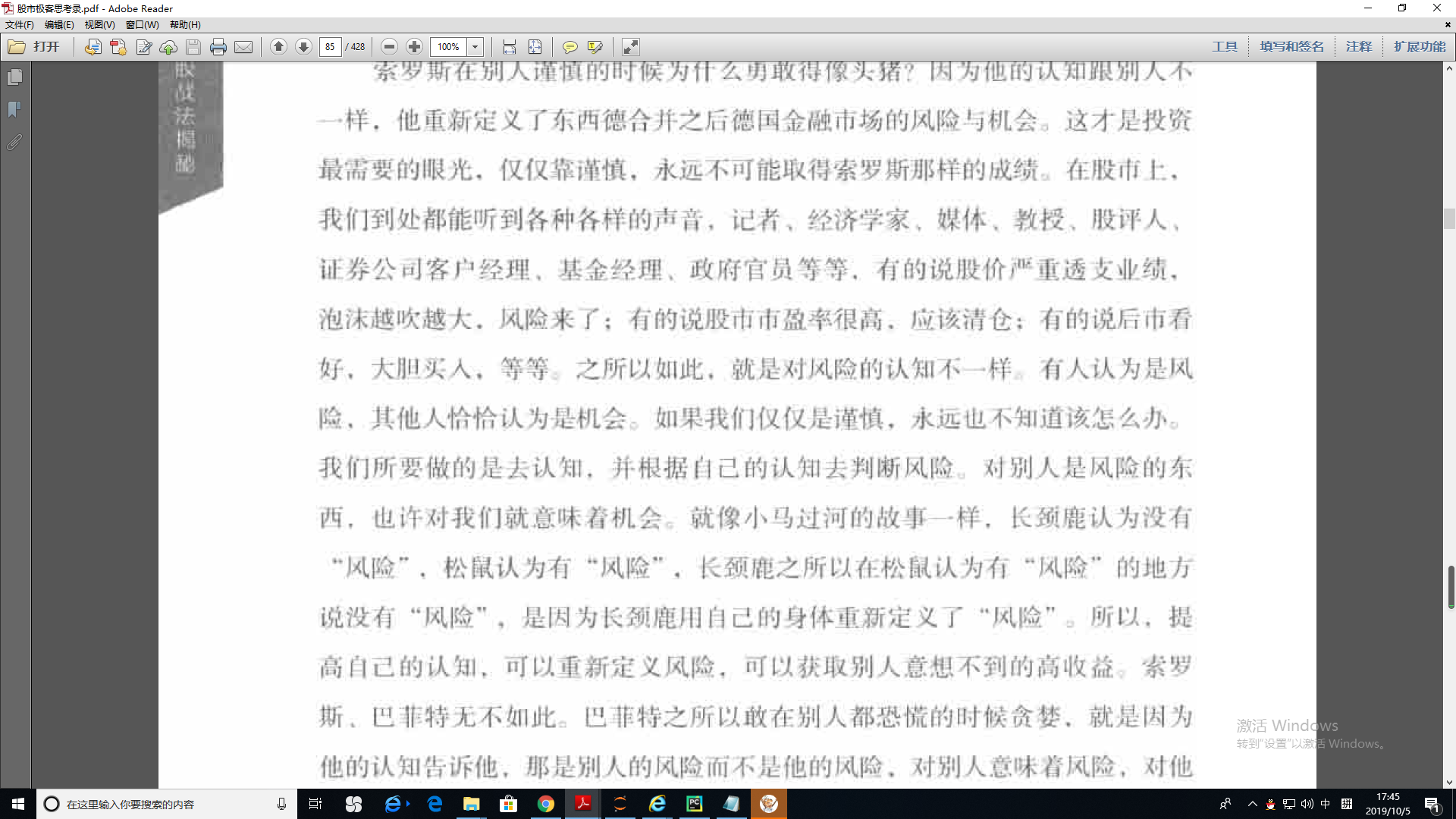Screen dimensions: 1456x819
Task: Open the 编辑(E) menu
Action: tap(59, 25)
